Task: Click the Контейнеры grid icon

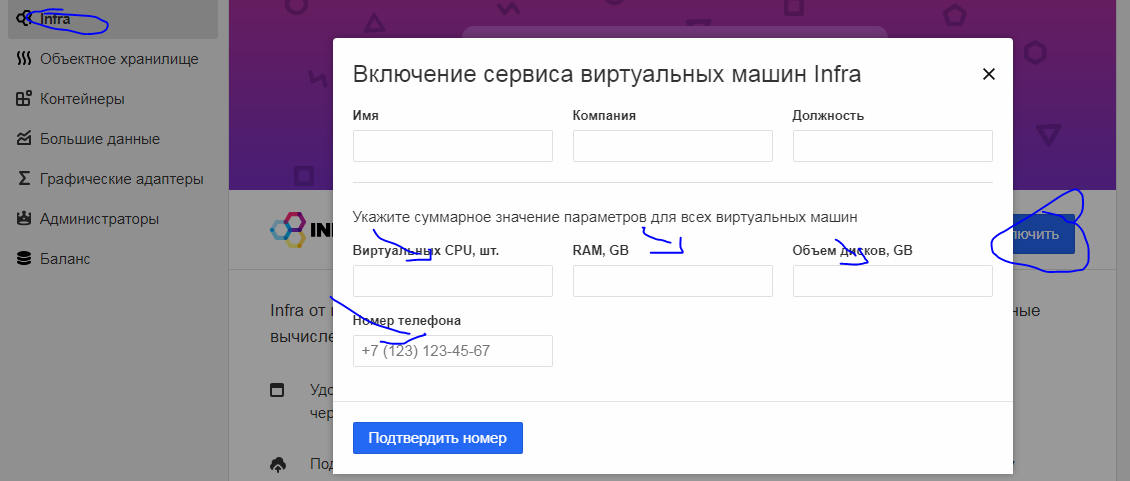Action: click(24, 99)
